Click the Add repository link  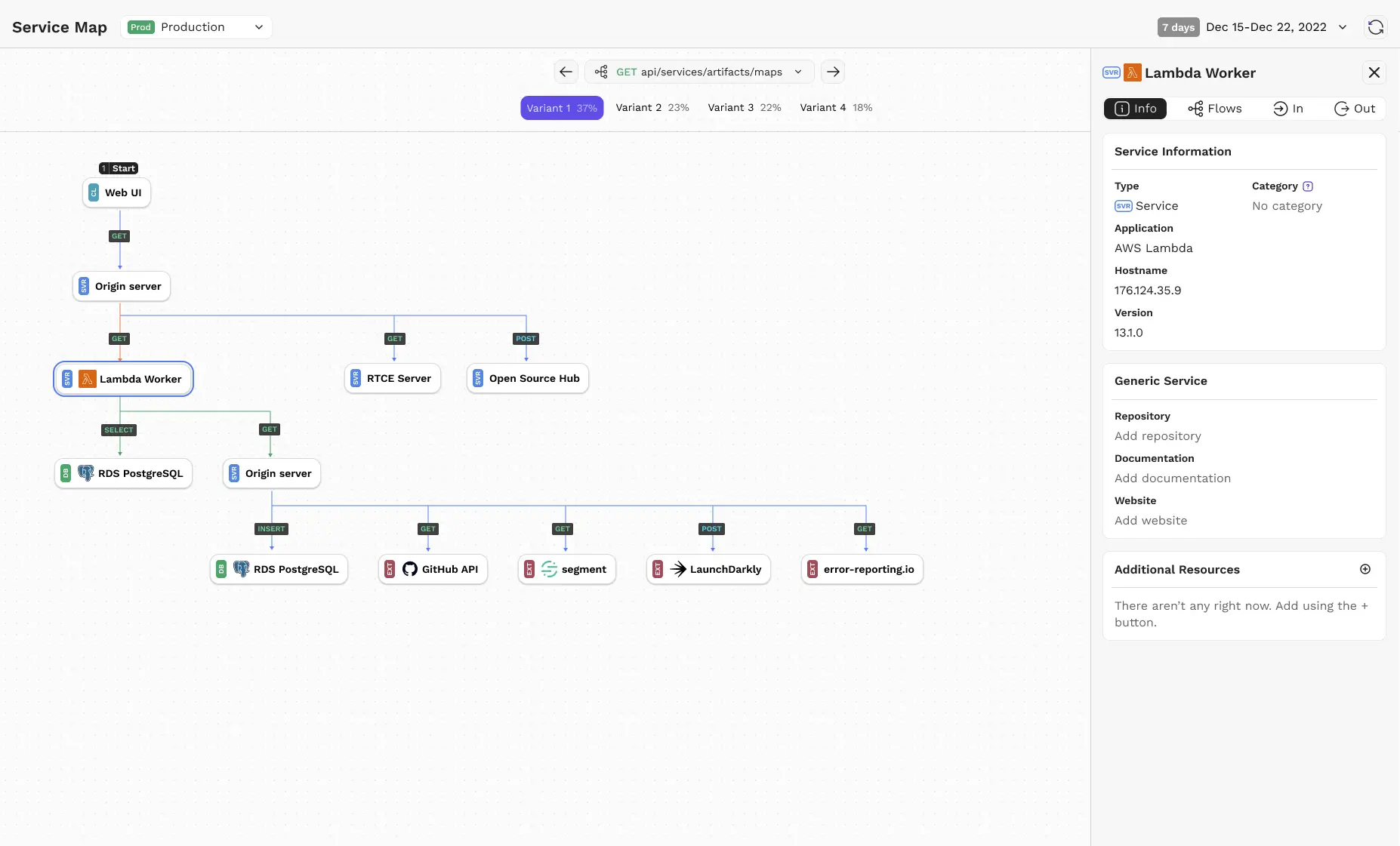click(x=1158, y=436)
